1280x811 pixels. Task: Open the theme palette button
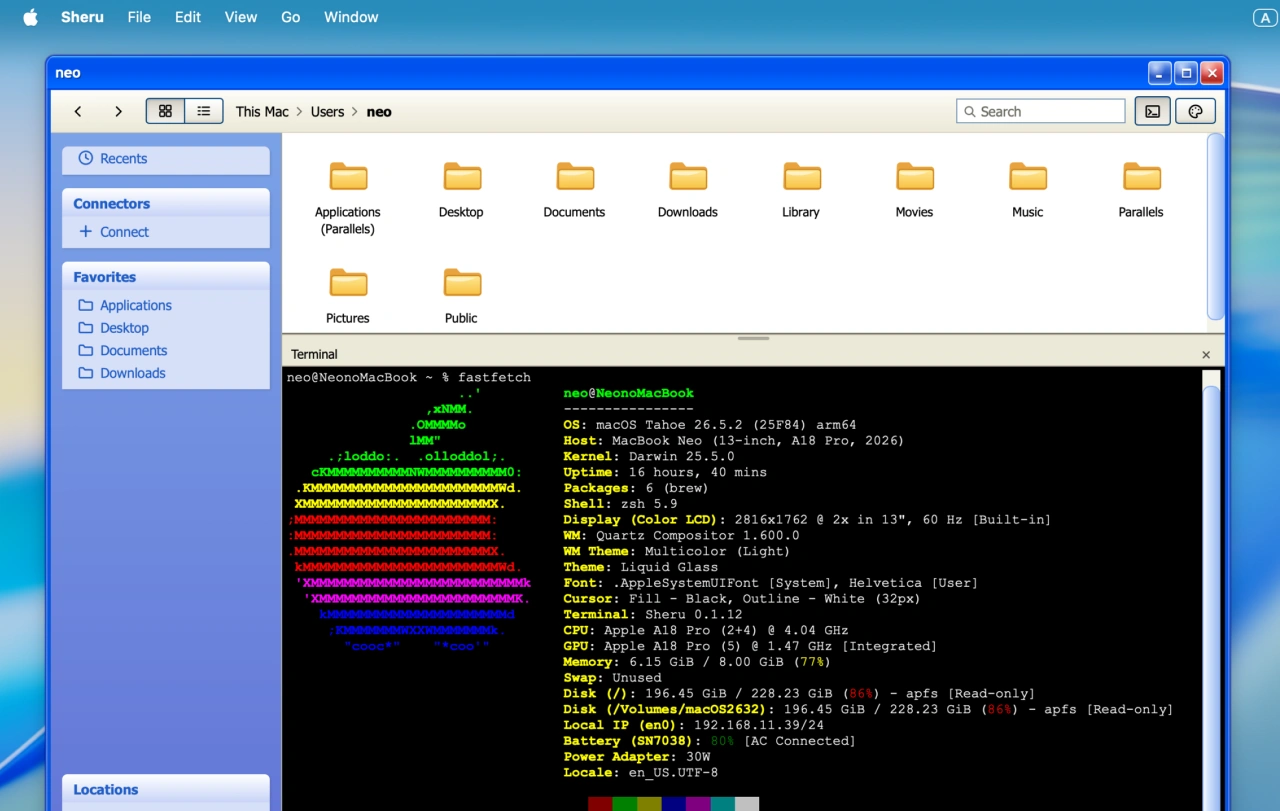pos(1195,112)
